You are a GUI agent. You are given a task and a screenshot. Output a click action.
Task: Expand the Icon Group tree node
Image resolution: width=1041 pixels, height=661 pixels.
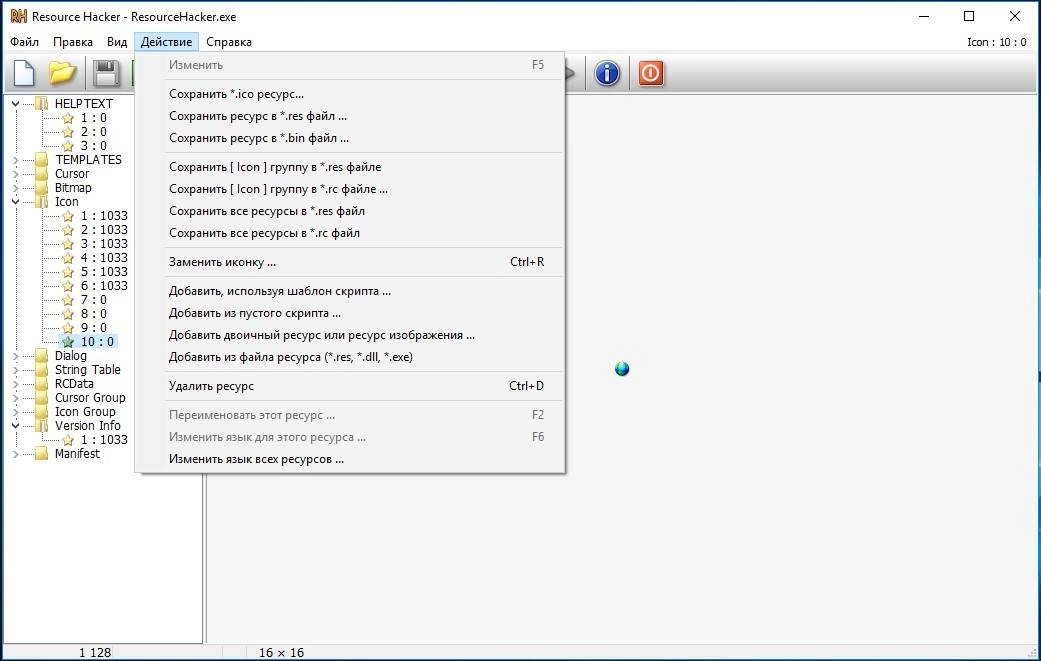coord(15,411)
